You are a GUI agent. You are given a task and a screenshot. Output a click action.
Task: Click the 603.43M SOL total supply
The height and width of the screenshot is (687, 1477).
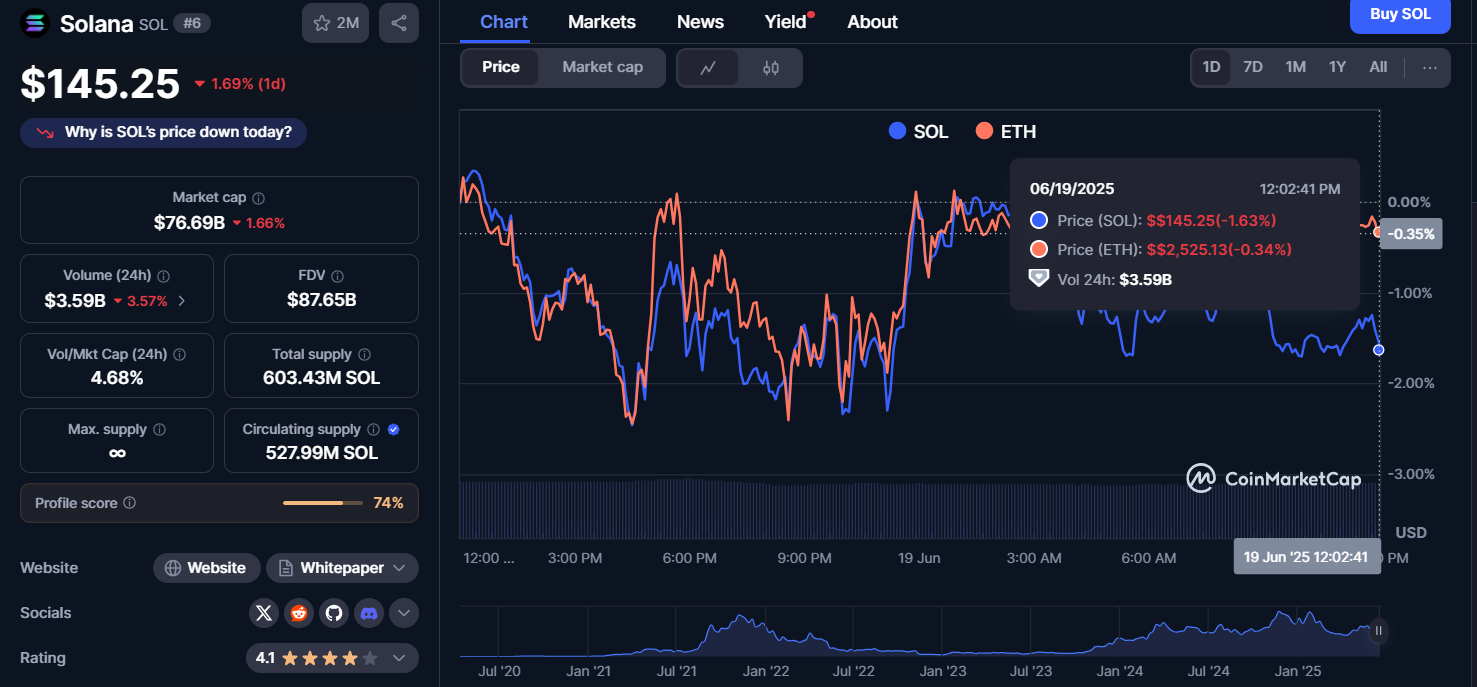322,378
